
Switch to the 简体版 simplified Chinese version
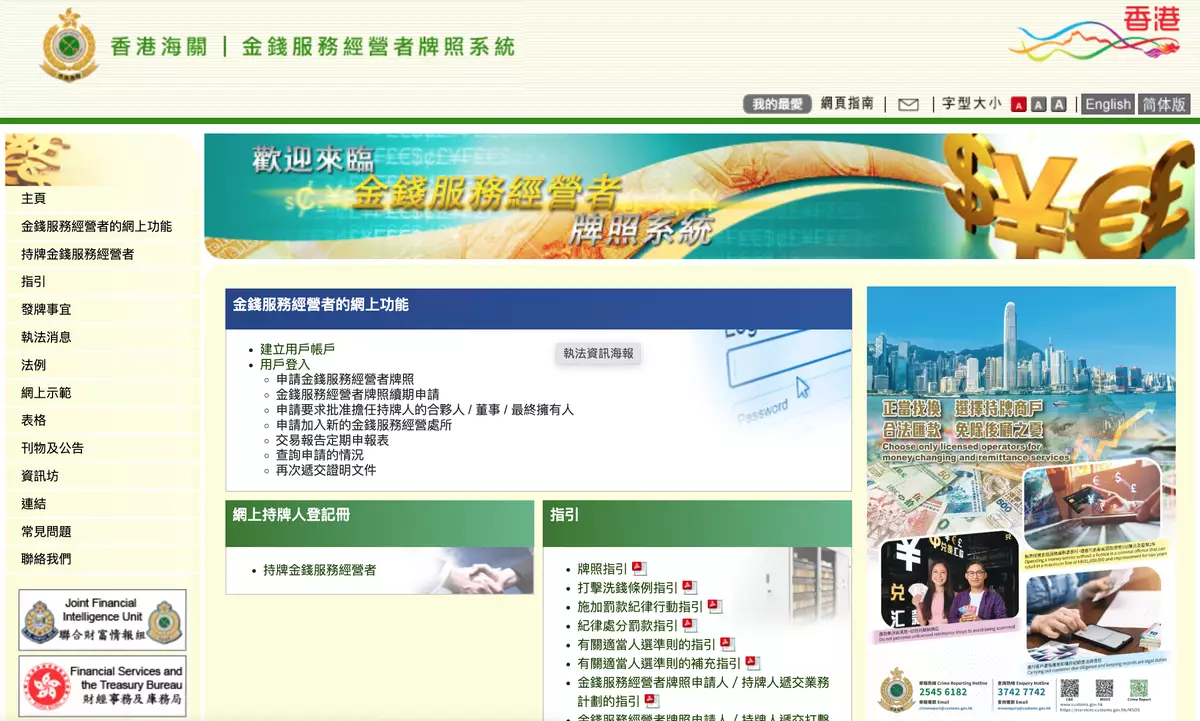[x=1164, y=104]
